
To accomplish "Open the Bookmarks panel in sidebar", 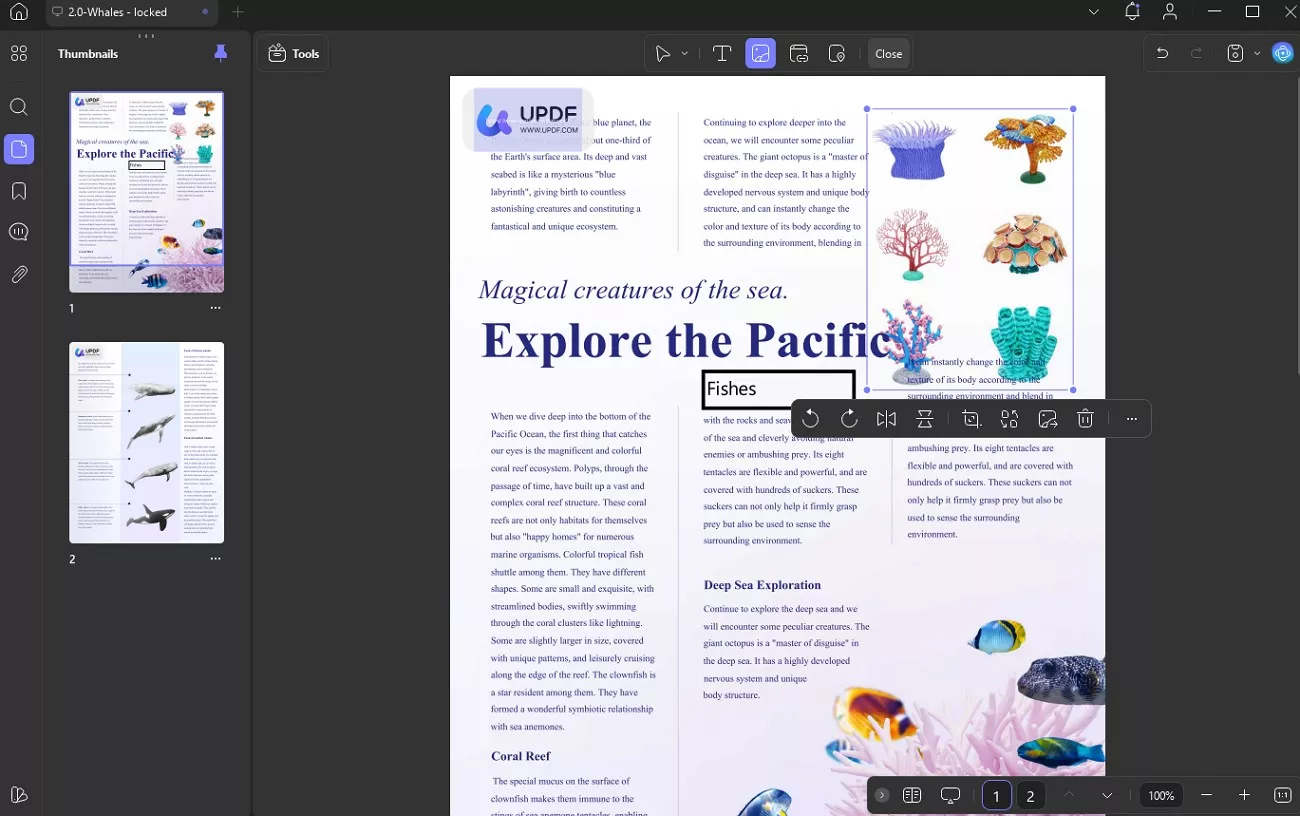I will pos(18,190).
